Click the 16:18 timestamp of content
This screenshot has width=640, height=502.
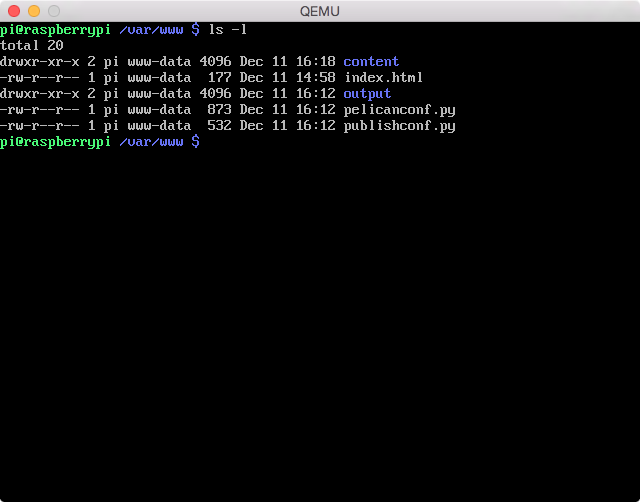(316, 62)
